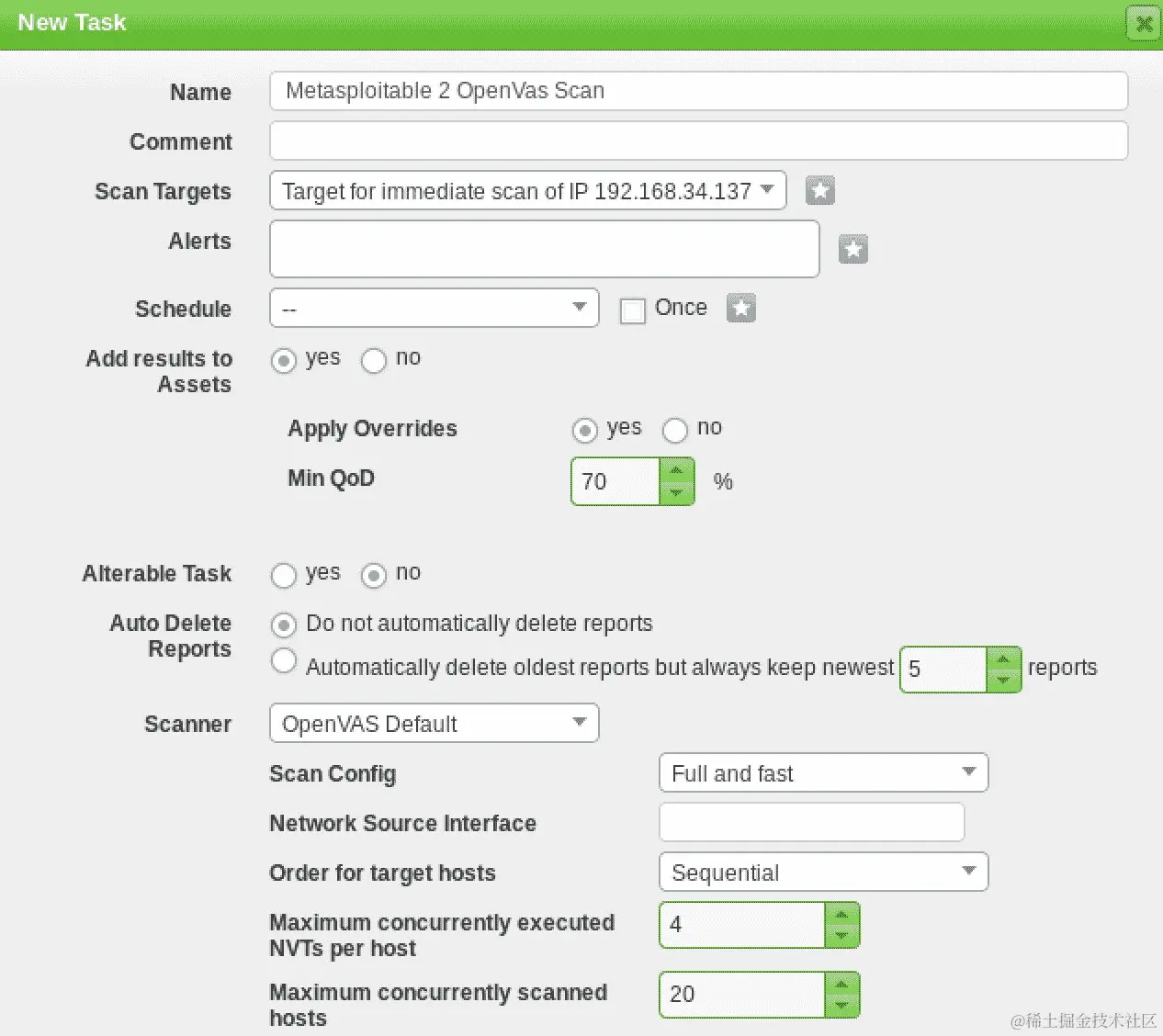Click the Comment input field
The height and width of the screenshot is (1036, 1163).
(x=699, y=141)
